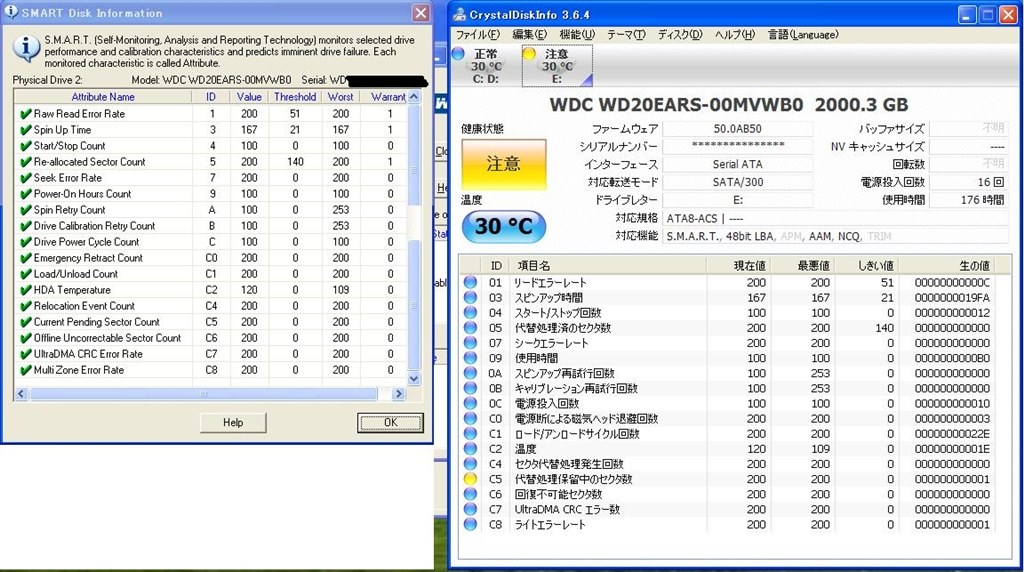Click the Value column header in SMART dialog
1024x572 pixels.
click(249, 97)
